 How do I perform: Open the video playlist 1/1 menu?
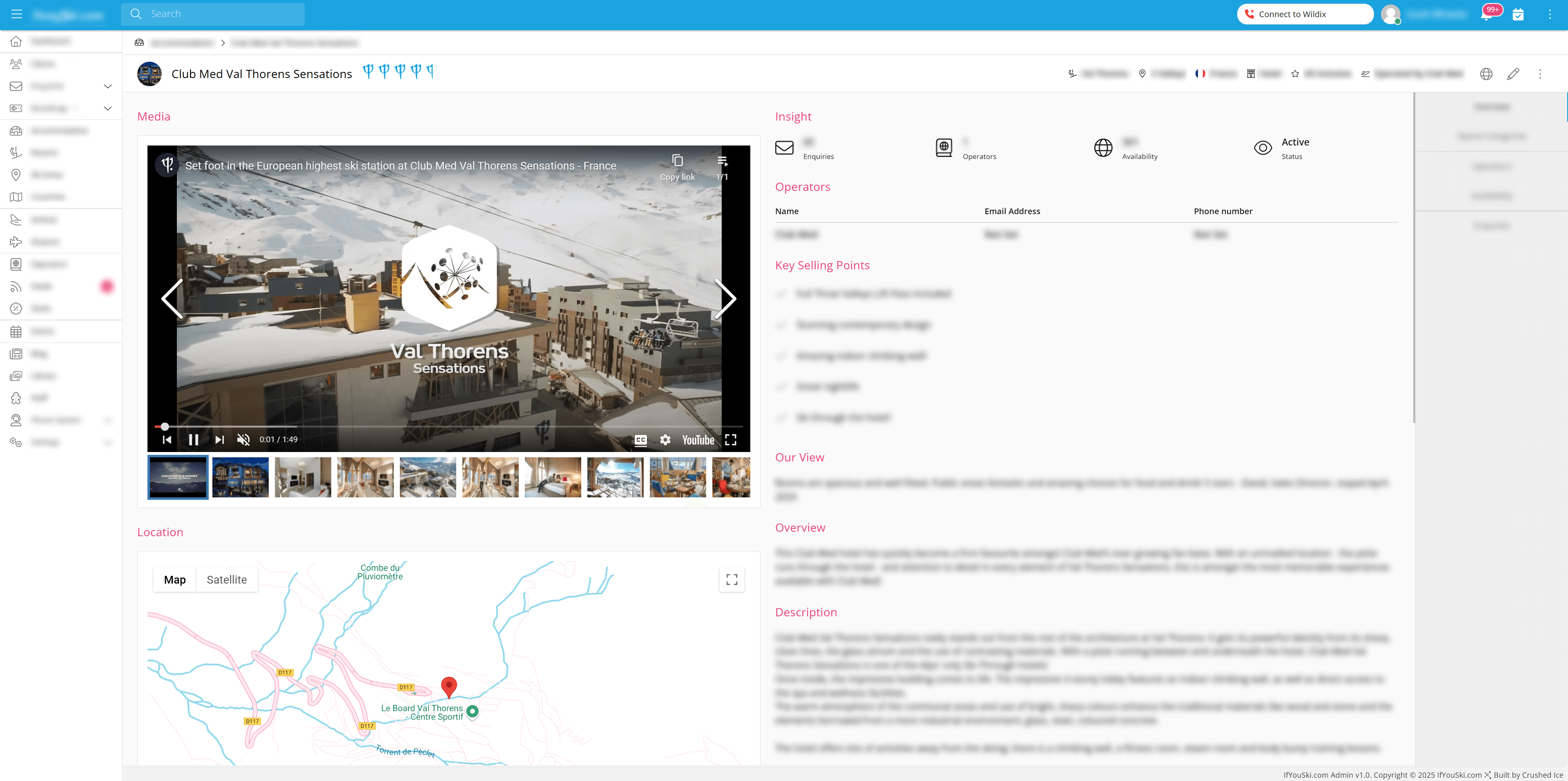pyautogui.click(x=722, y=167)
